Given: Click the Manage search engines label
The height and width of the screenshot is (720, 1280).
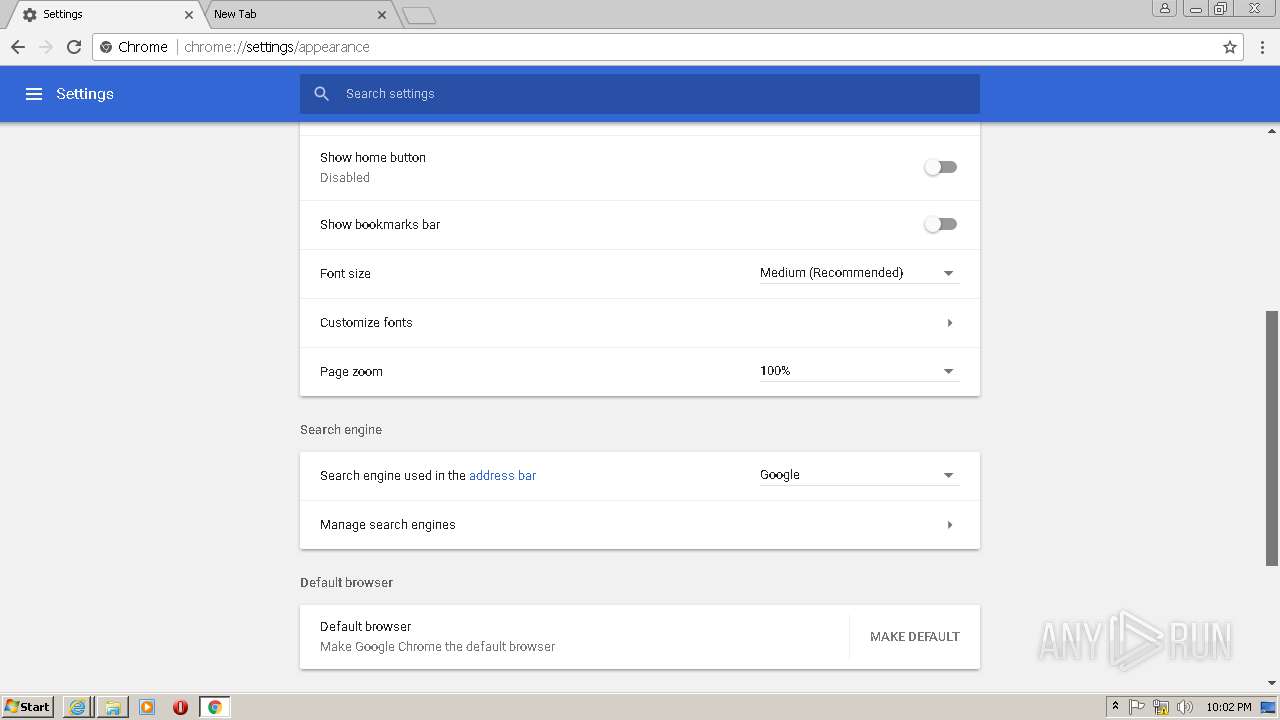Looking at the screenshot, I should 388,525.
